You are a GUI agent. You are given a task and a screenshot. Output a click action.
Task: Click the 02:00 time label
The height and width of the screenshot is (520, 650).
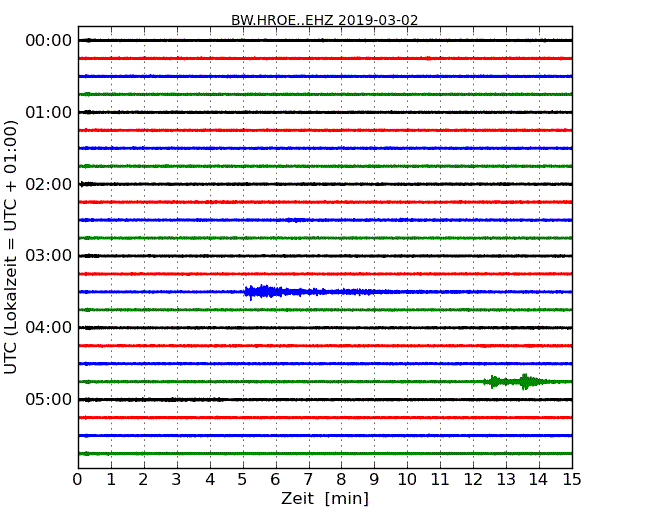49,184
